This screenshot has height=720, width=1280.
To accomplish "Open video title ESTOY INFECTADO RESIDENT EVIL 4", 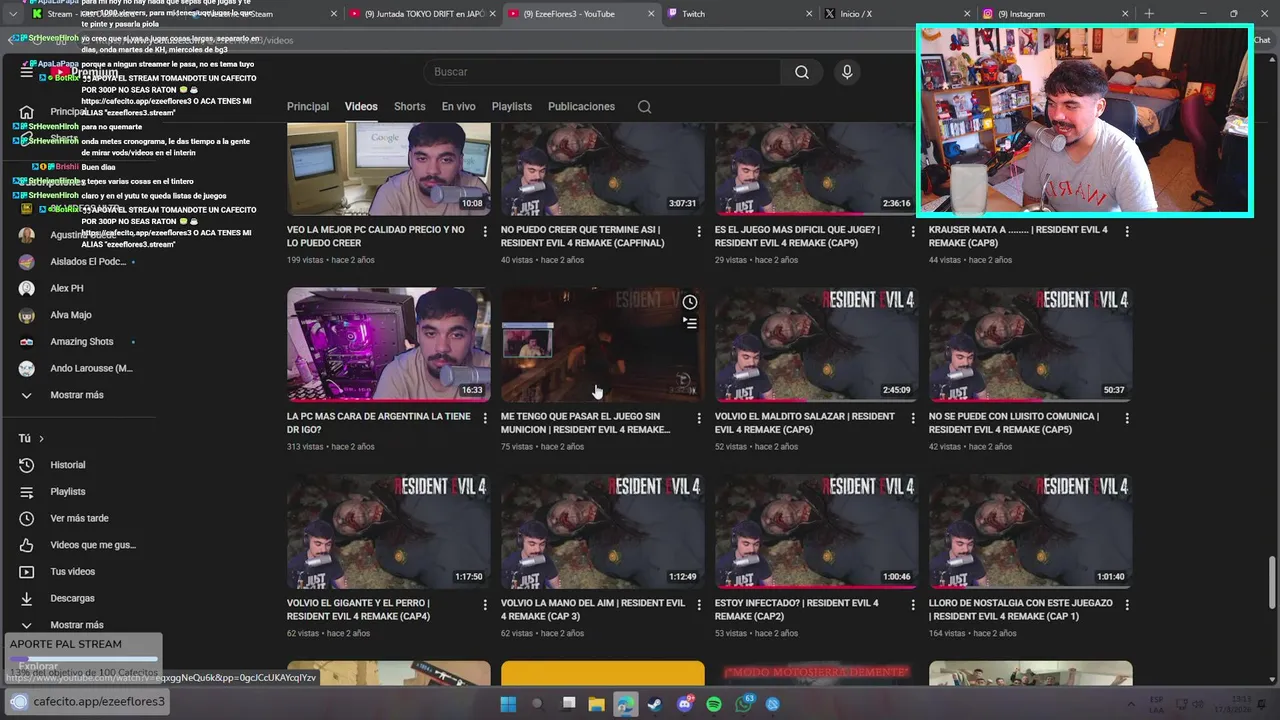I will pos(797,609).
